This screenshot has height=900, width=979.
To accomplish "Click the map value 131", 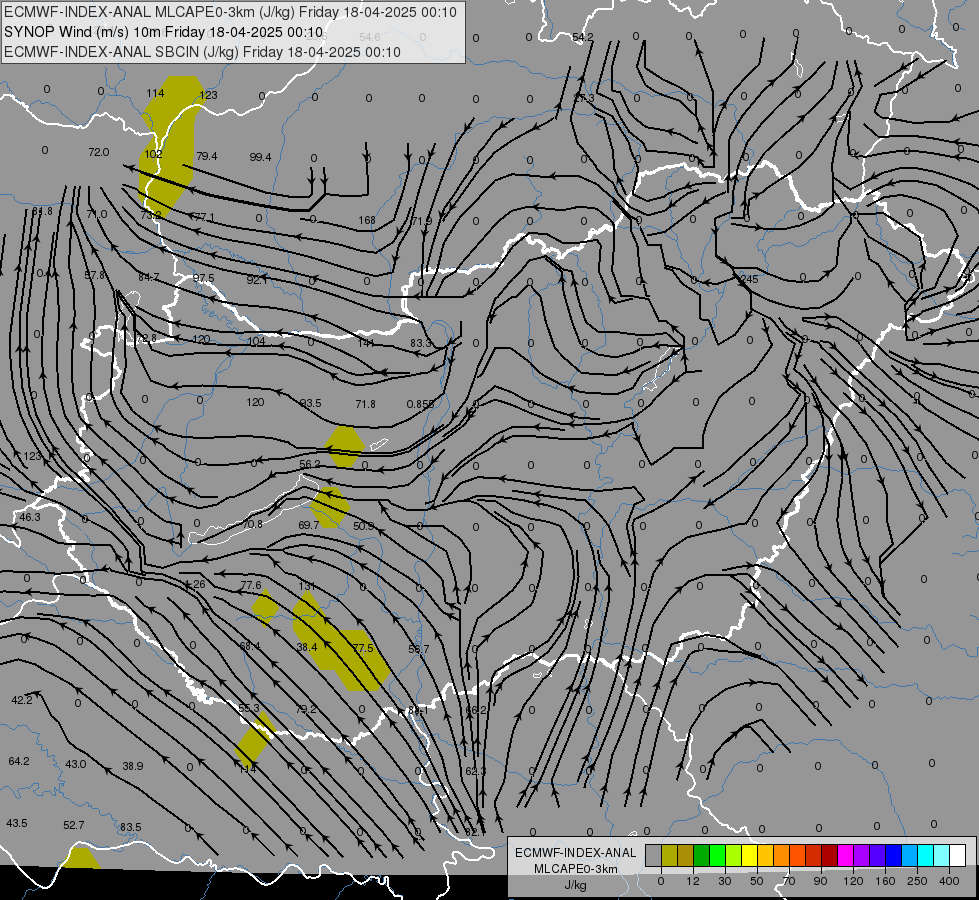I will 307,586.
